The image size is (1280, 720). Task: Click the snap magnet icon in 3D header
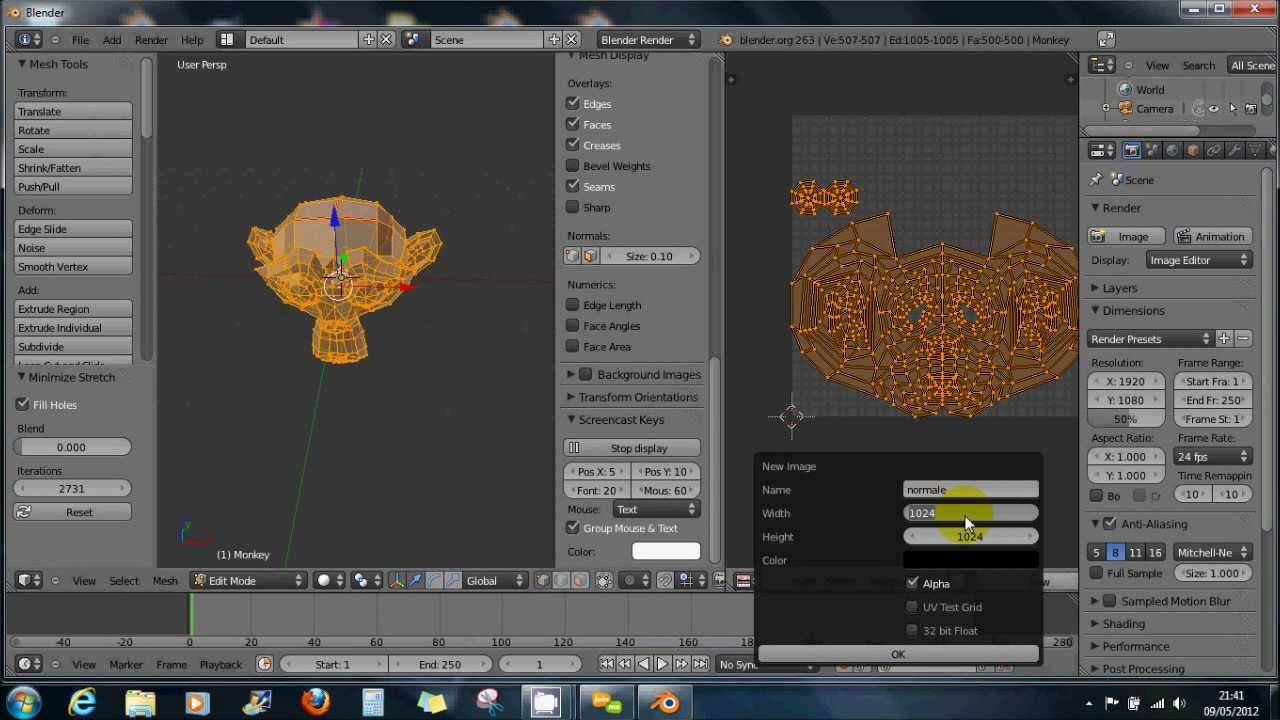tap(665, 580)
